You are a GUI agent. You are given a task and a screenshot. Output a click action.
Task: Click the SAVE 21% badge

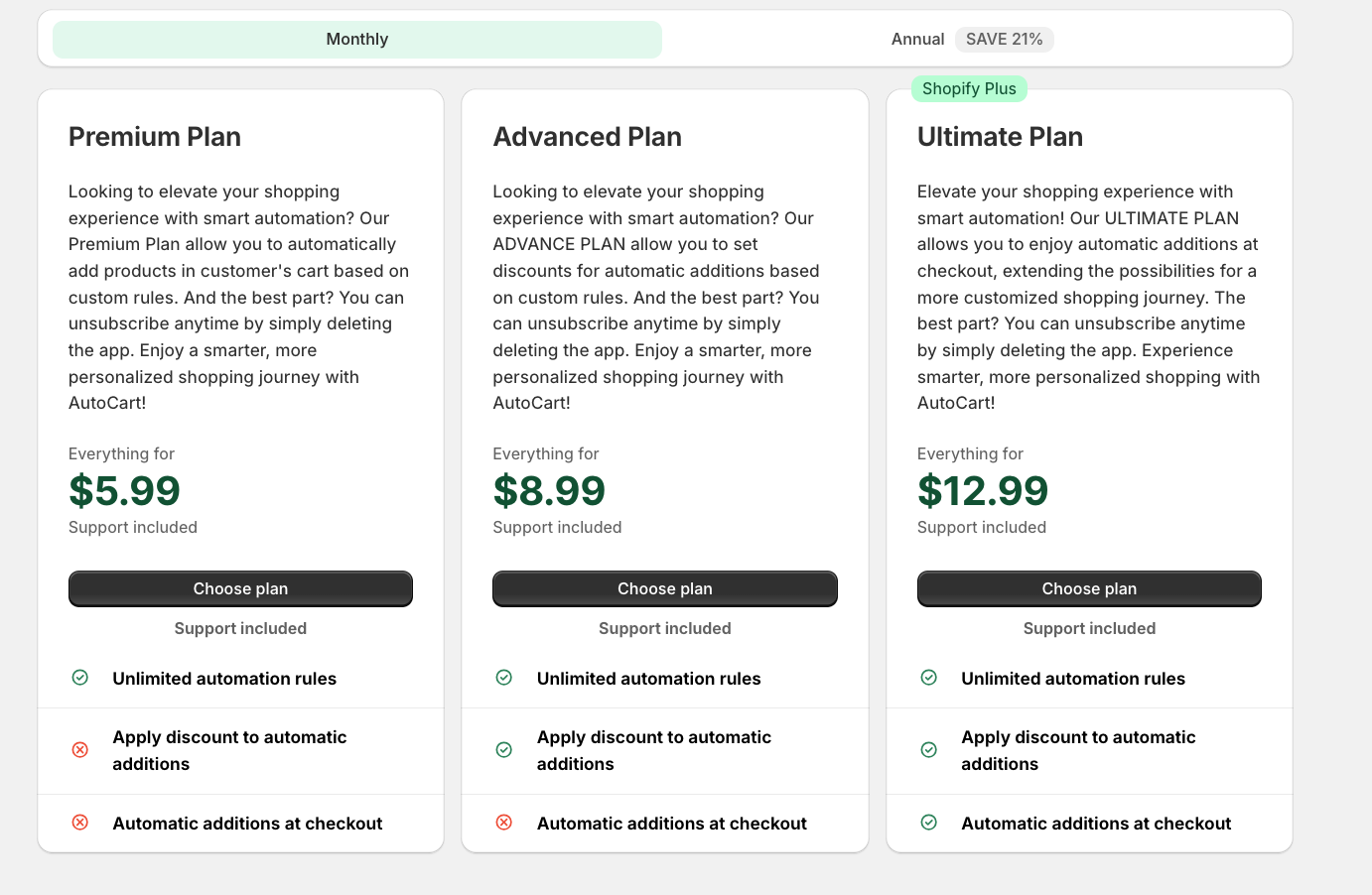pyautogui.click(x=1004, y=40)
